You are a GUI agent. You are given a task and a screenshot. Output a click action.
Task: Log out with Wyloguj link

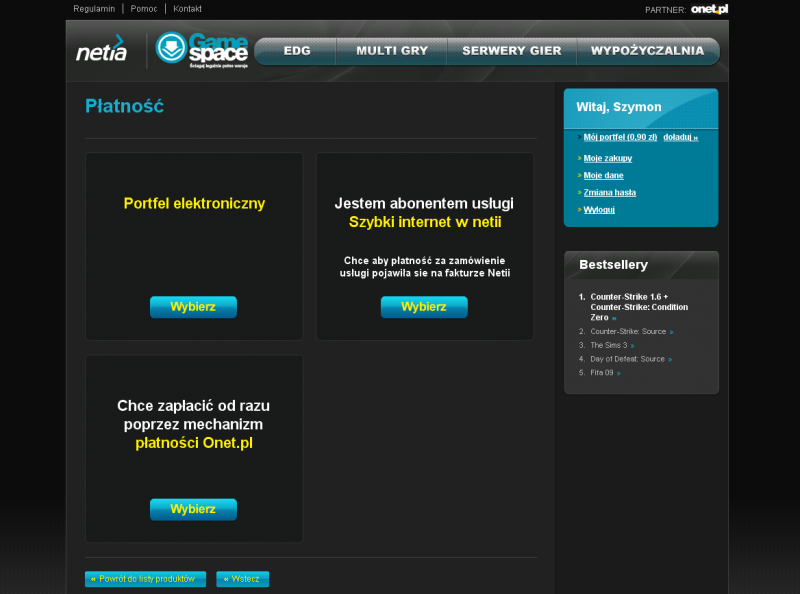point(599,209)
